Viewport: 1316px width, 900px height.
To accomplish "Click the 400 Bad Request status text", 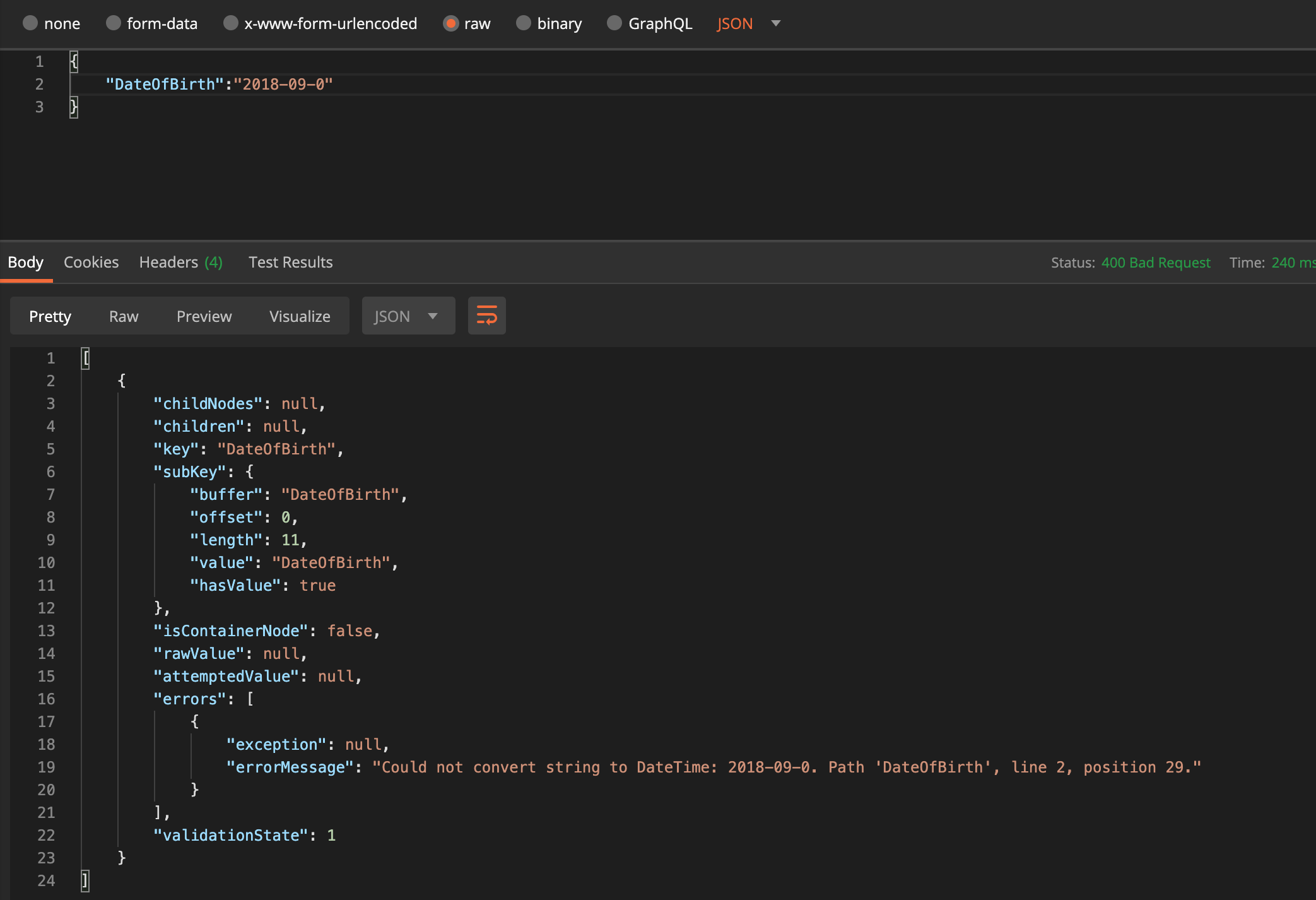I will click(1155, 263).
